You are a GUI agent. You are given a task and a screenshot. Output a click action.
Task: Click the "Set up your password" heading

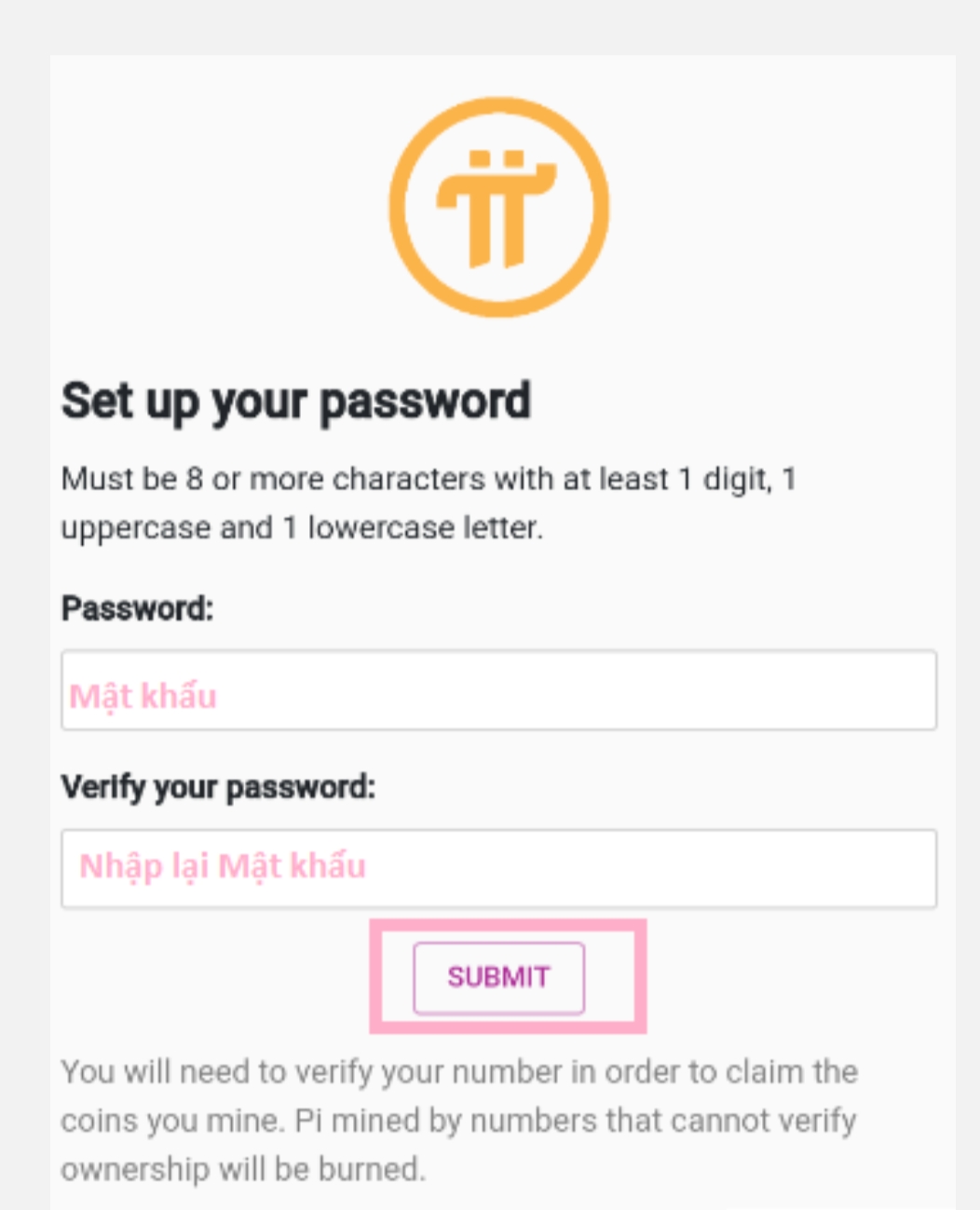pos(295,402)
